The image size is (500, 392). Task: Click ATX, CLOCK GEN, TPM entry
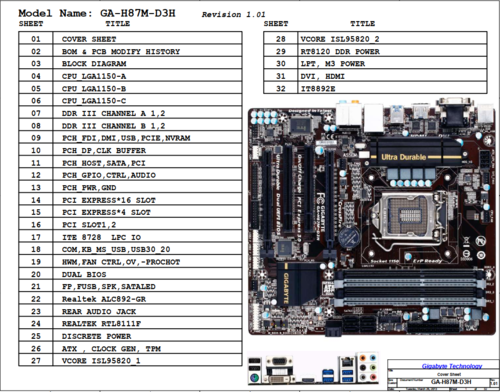(x=111, y=349)
